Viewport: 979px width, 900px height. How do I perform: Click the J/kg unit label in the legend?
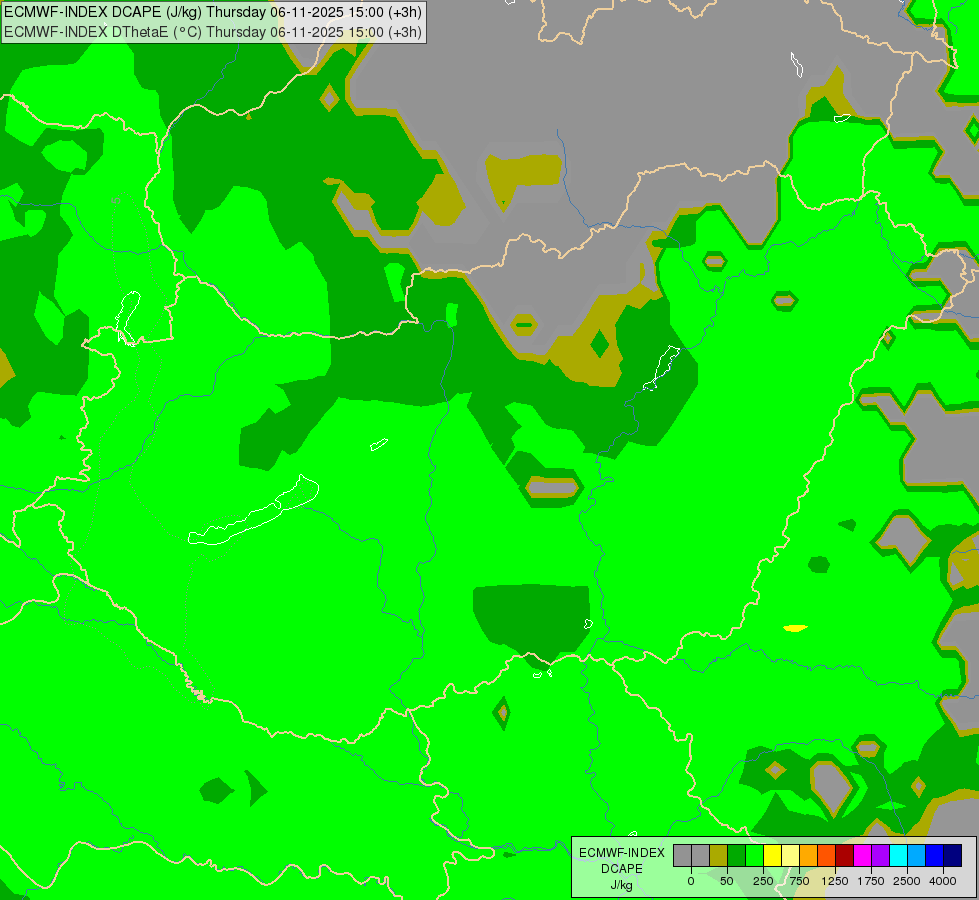pos(621,886)
